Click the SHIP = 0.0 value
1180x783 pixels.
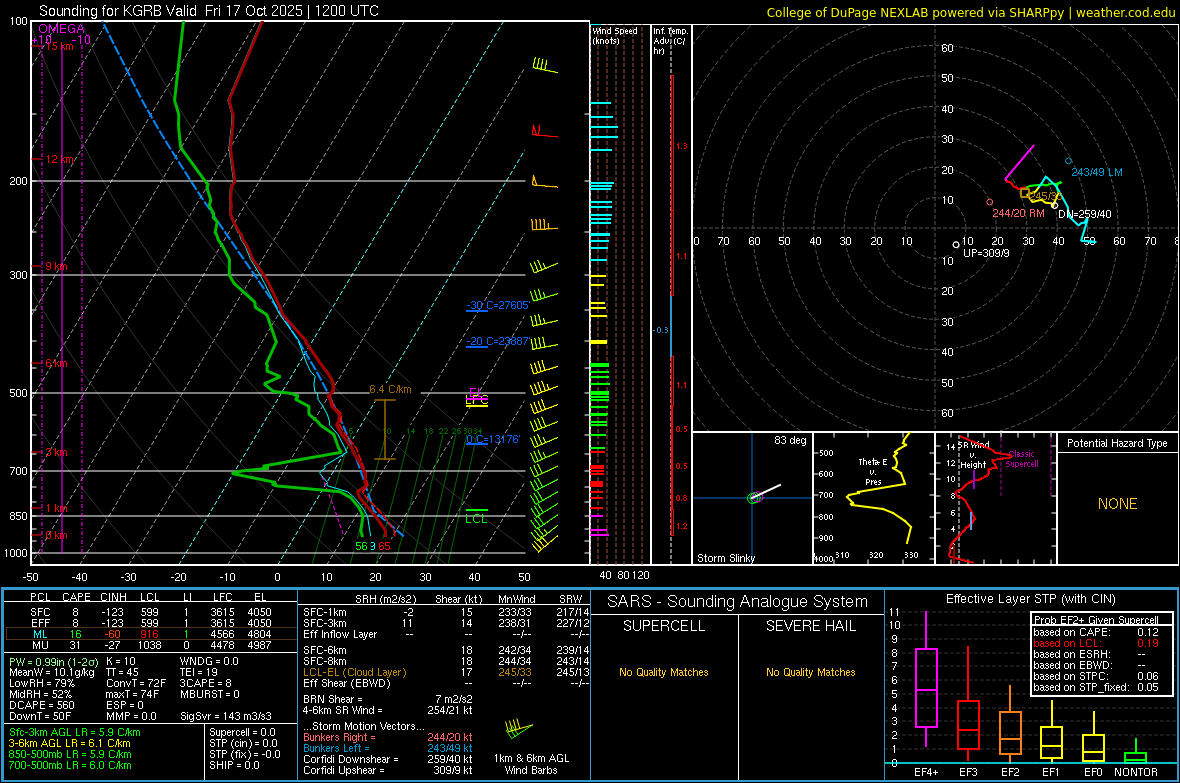click(x=234, y=765)
